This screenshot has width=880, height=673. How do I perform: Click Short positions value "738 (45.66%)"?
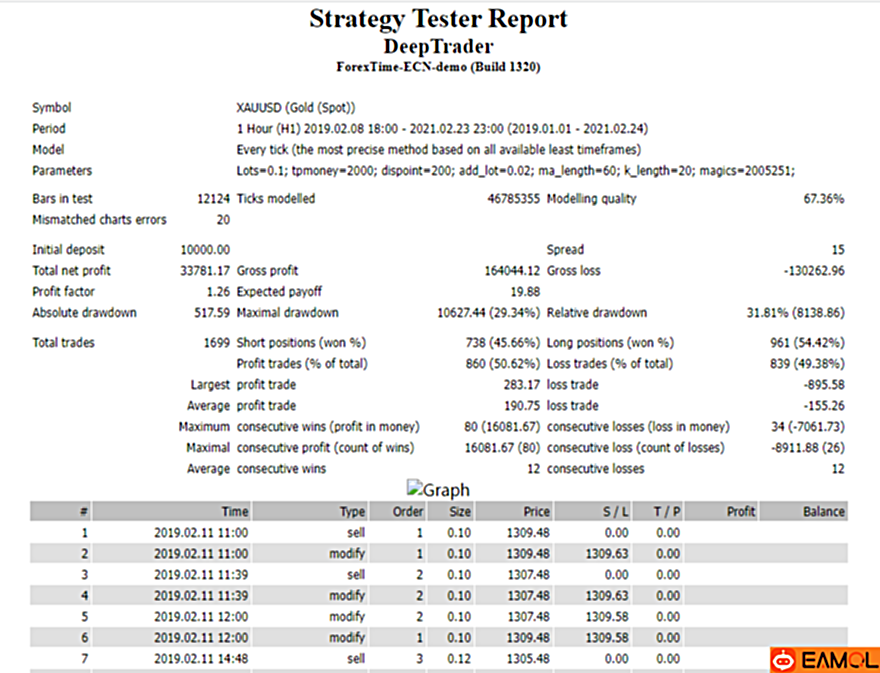click(502, 344)
